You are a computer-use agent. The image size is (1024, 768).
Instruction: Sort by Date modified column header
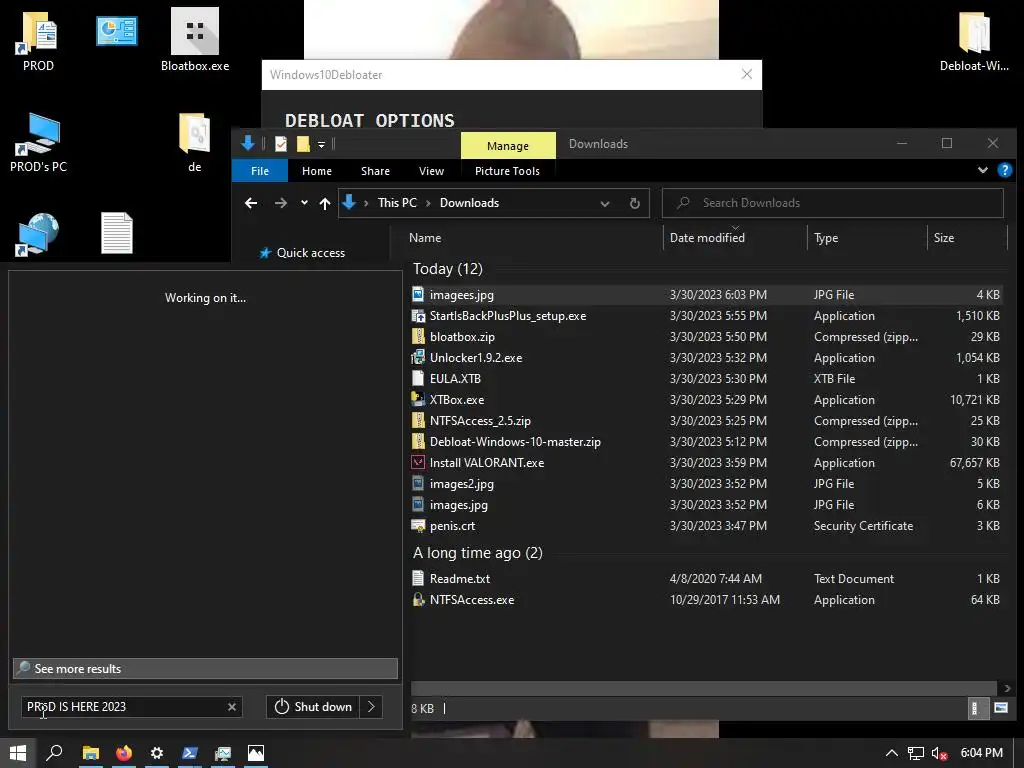point(707,238)
